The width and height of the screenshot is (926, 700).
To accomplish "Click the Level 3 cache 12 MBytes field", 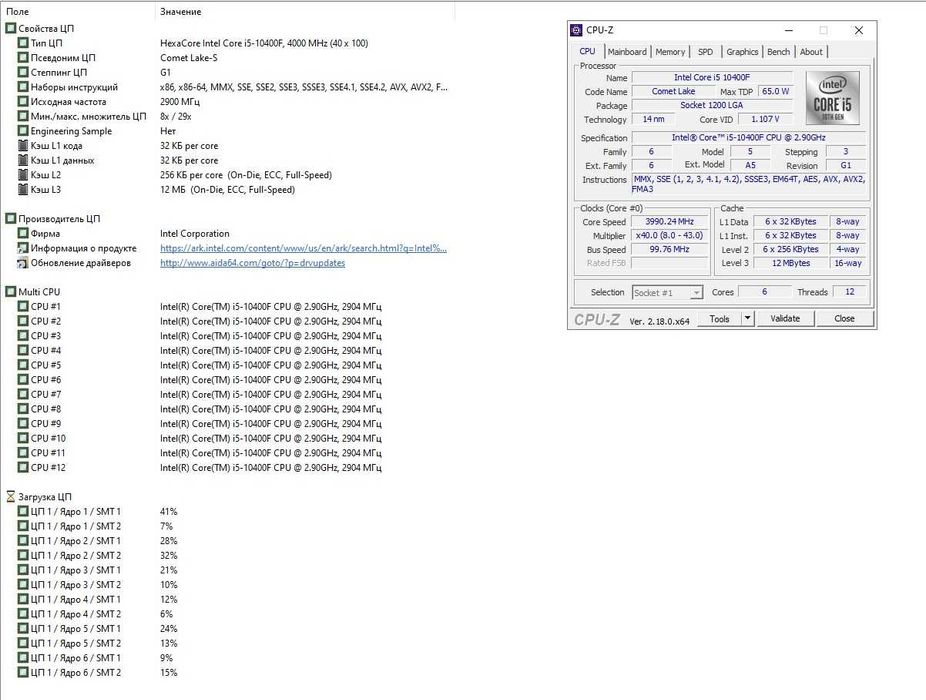I will 791,263.
